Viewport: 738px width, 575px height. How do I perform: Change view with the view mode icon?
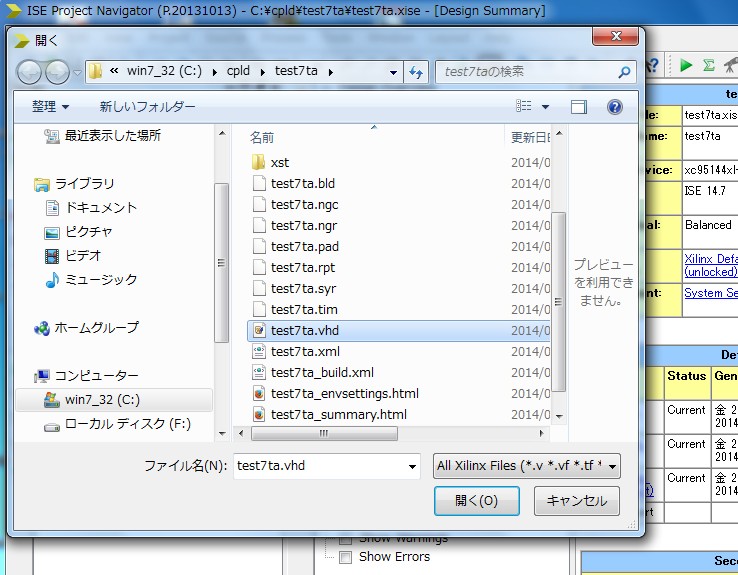pos(523,106)
